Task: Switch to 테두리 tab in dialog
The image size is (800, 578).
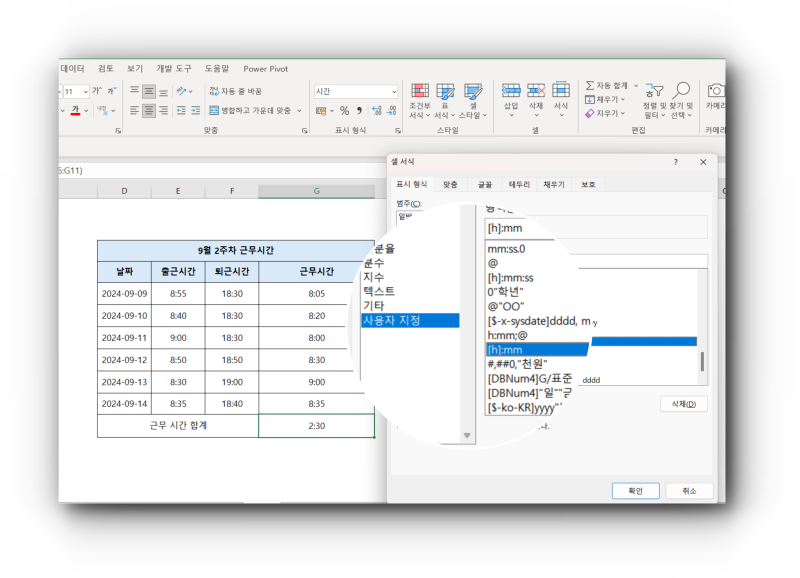Action: coord(519,185)
